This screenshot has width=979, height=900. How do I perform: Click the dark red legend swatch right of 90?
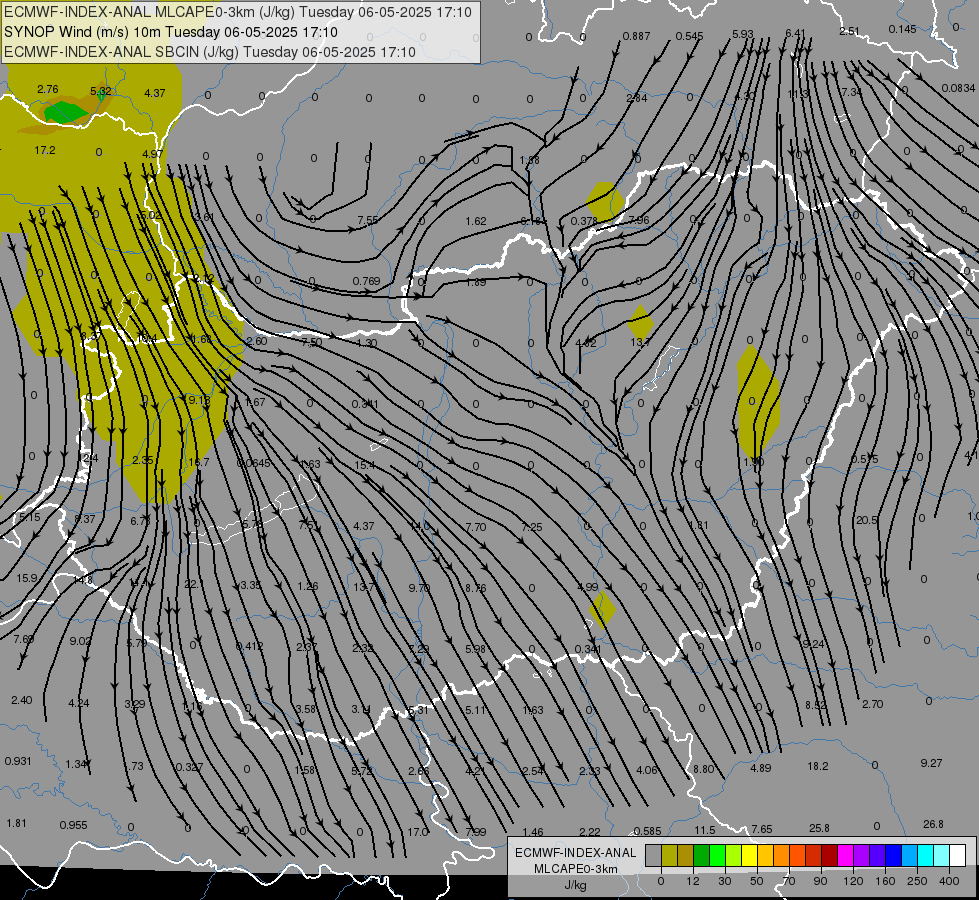click(x=829, y=856)
